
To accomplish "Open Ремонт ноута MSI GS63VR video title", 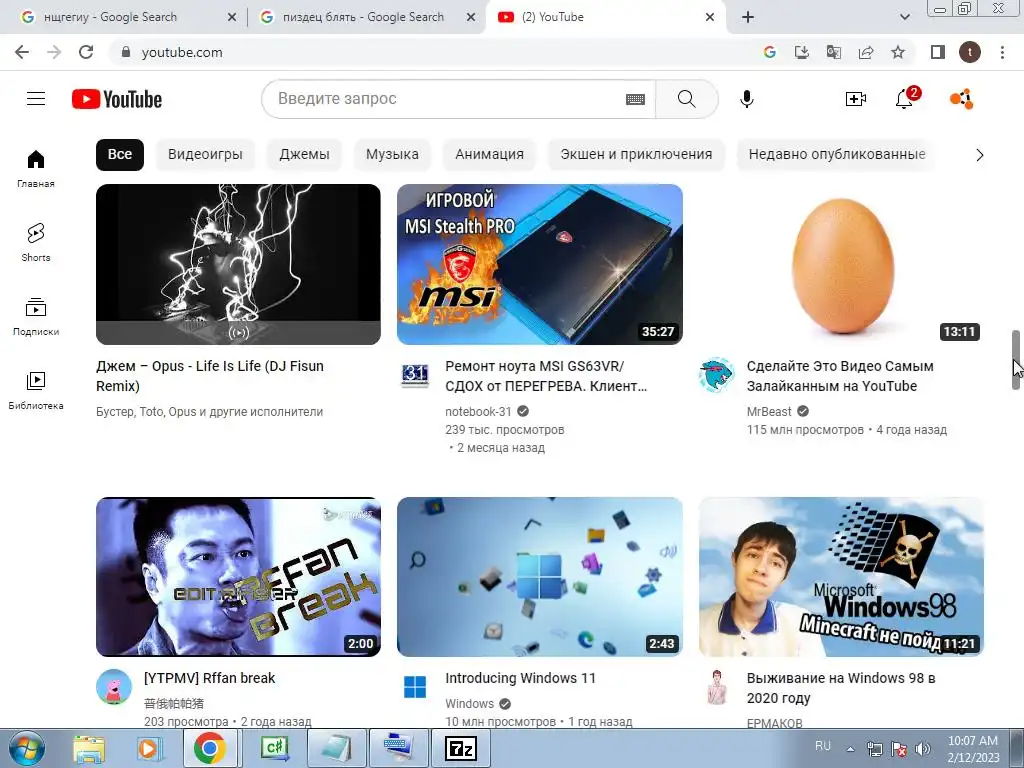I will point(546,376).
